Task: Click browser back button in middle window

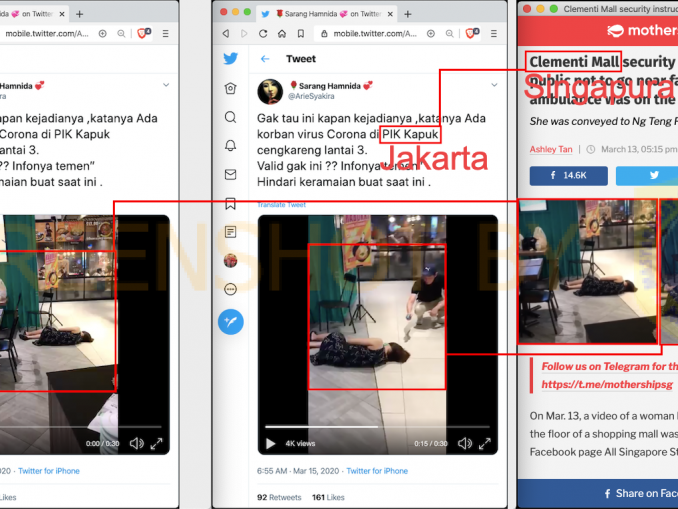Action: [226, 33]
